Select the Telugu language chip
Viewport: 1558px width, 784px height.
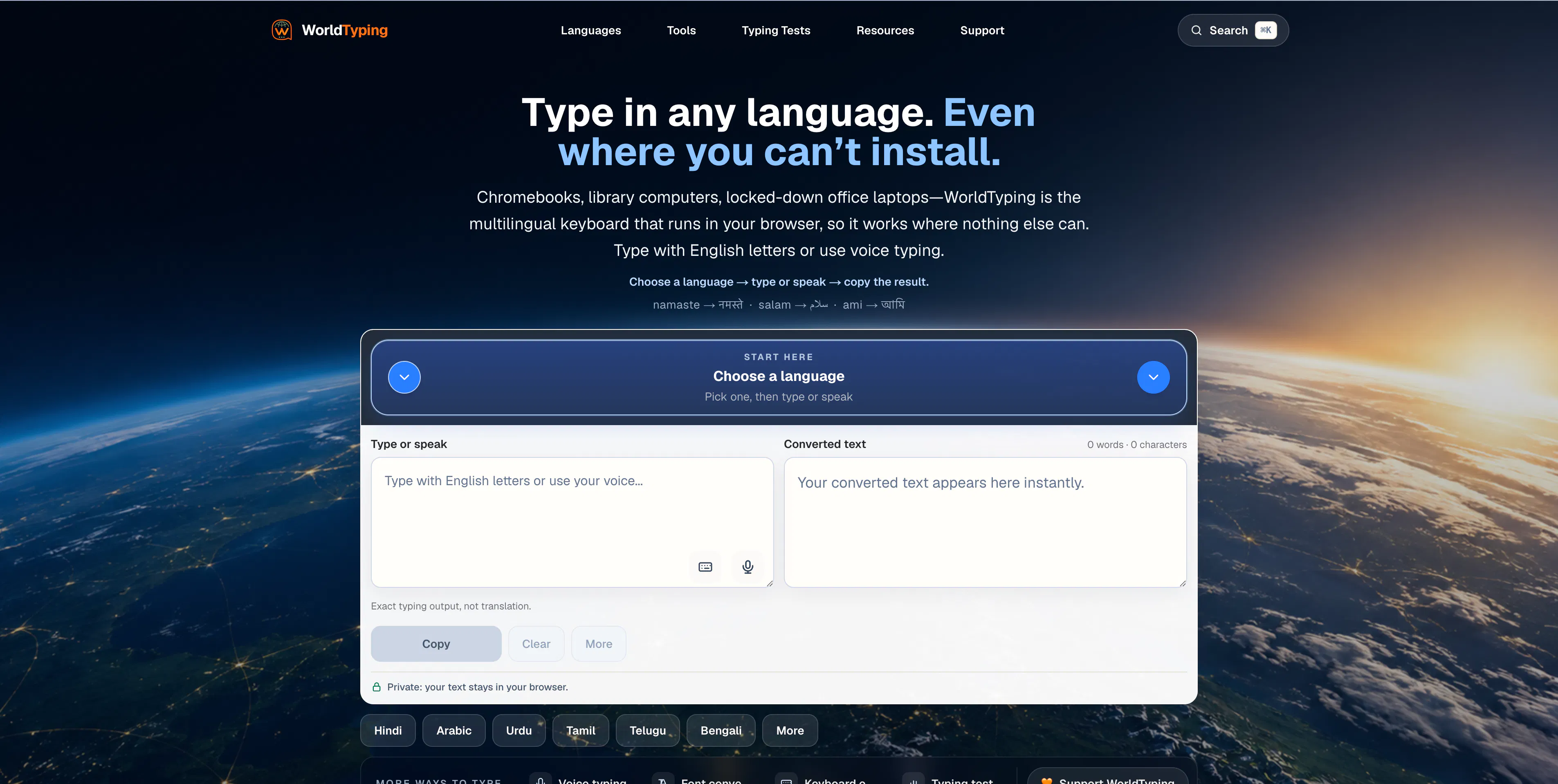[x=647, y=730]
